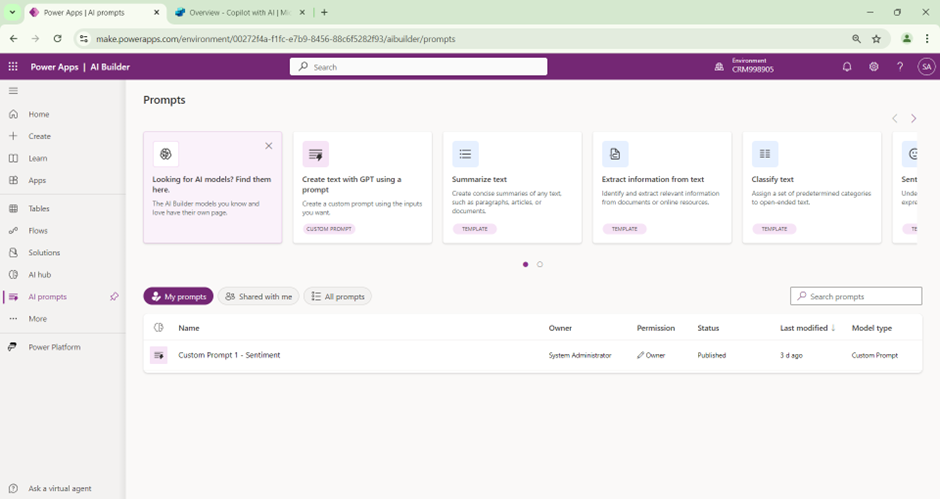Switch to All prompts filter
Viewport: 940px width, 499px height.
tap(337, 297)
